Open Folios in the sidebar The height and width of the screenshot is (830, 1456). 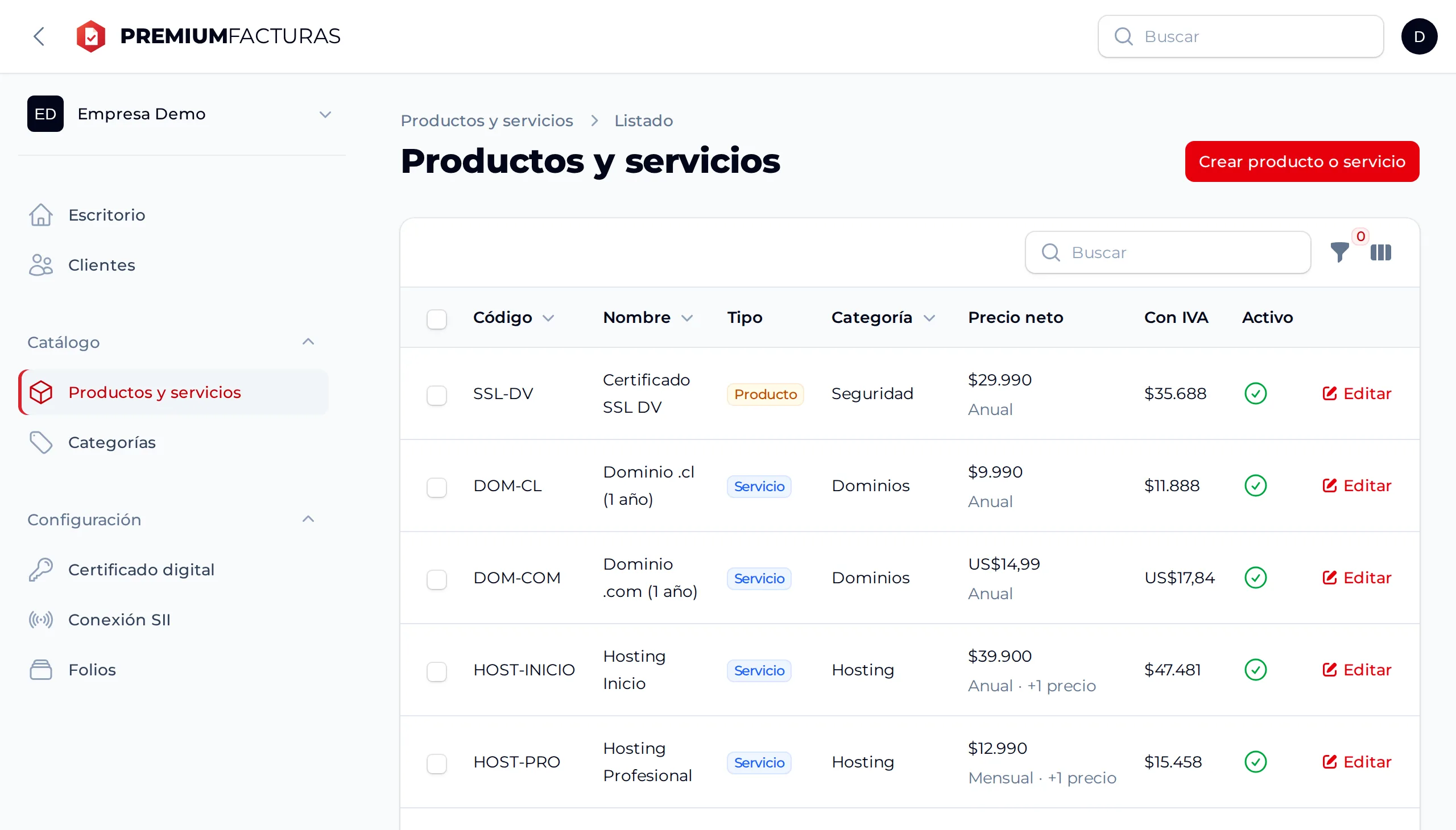click(173, 670)
